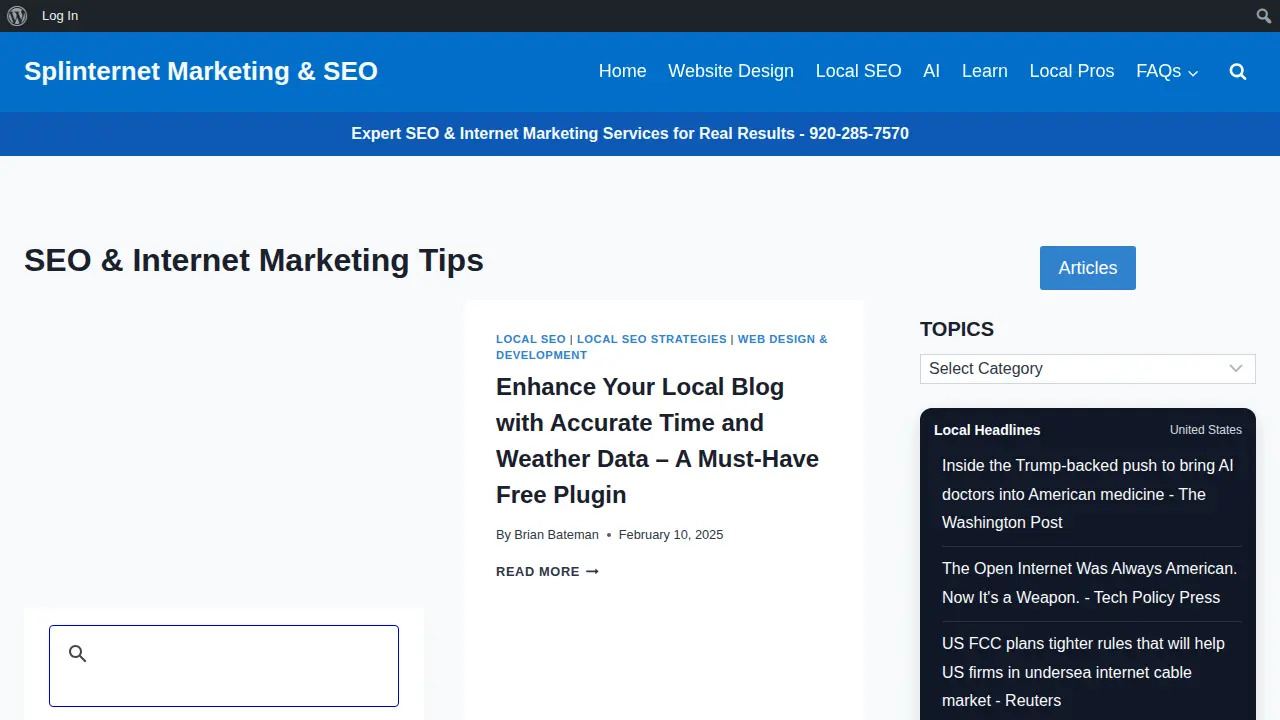
Task: Focus the search input field
Action: [x=224, y=666]
